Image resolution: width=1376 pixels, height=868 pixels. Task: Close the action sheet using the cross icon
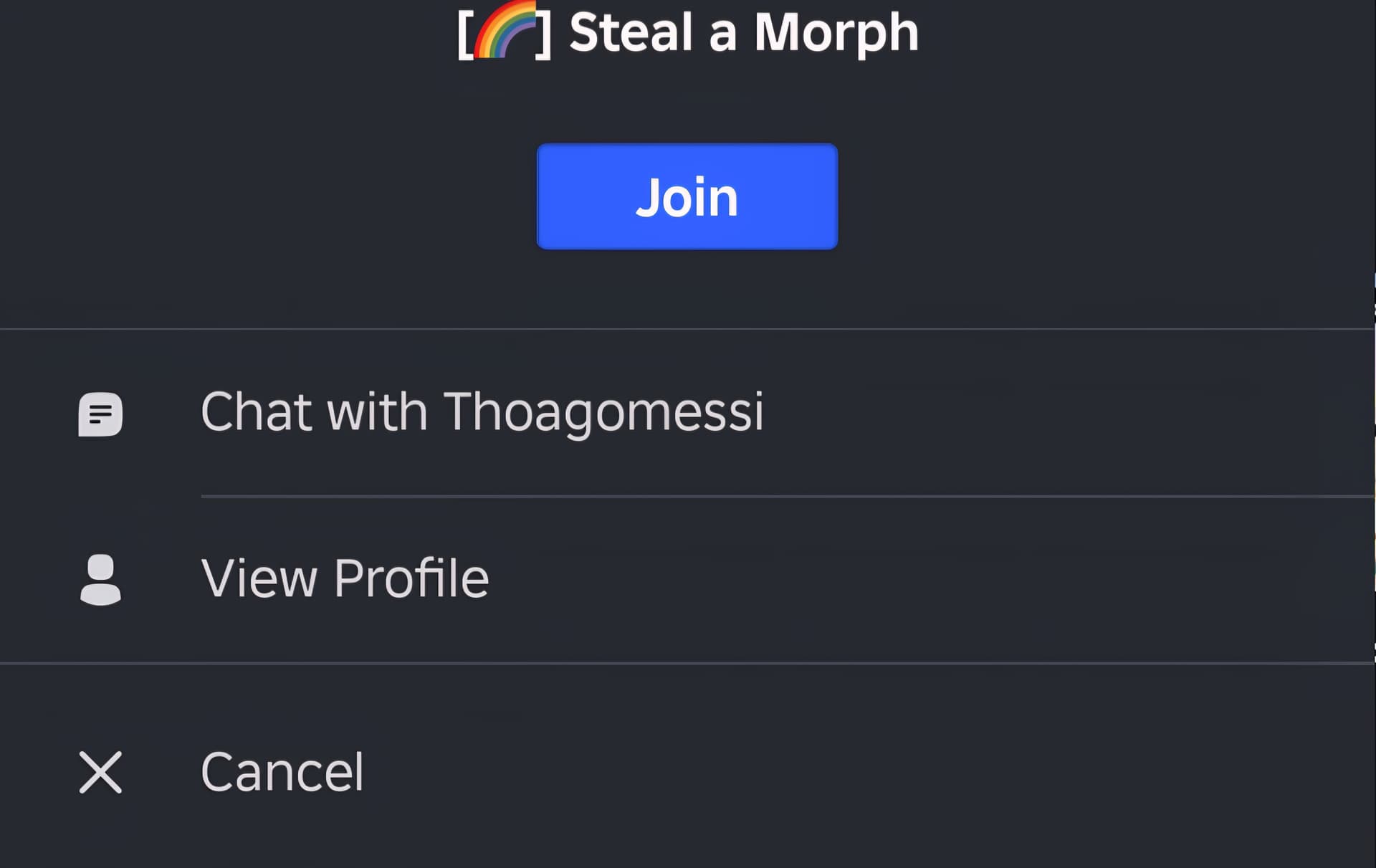pyautogui.click(x=100, y=772)
